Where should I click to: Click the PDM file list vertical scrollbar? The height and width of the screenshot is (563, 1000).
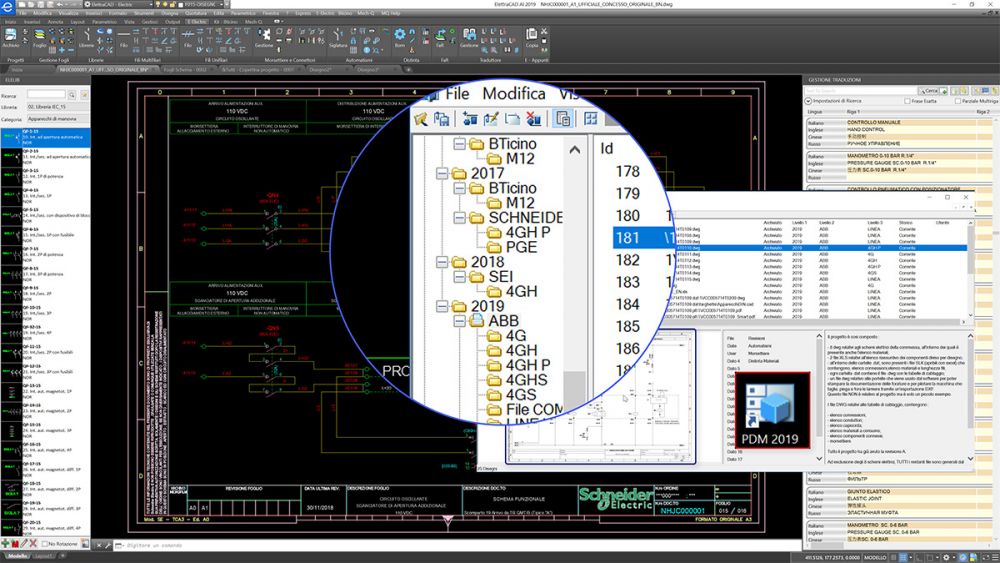(x=971, y=268)
